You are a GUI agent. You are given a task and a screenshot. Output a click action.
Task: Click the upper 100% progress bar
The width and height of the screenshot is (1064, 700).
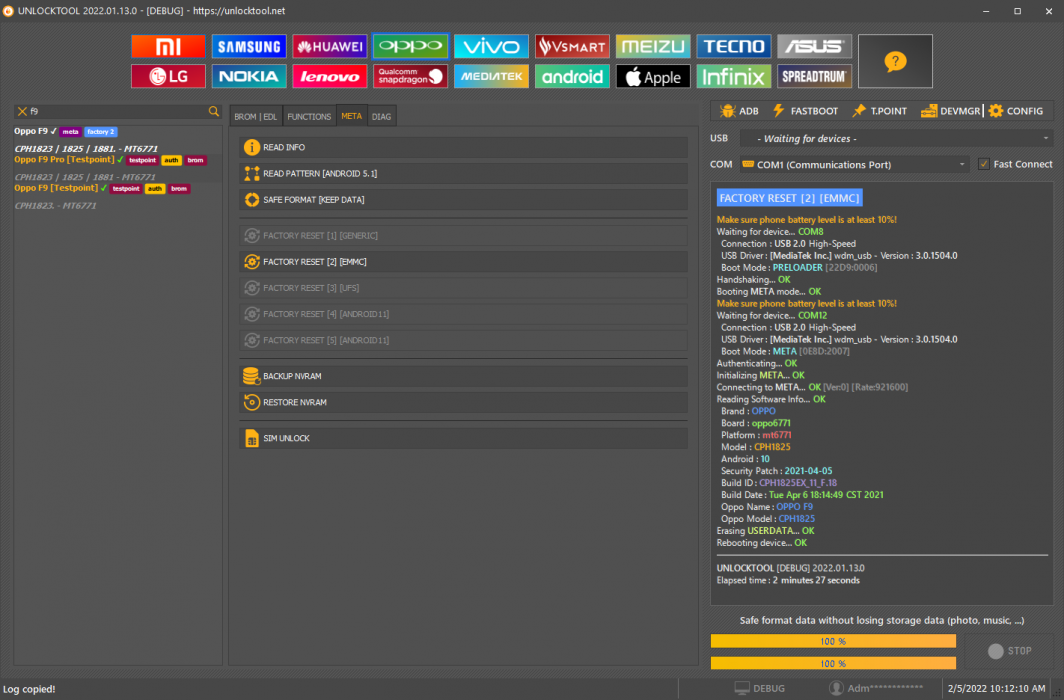tap(833, 641)
